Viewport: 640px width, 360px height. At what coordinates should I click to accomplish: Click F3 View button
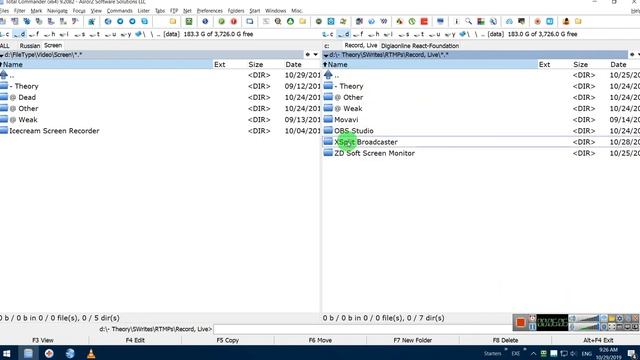[43, 340]
